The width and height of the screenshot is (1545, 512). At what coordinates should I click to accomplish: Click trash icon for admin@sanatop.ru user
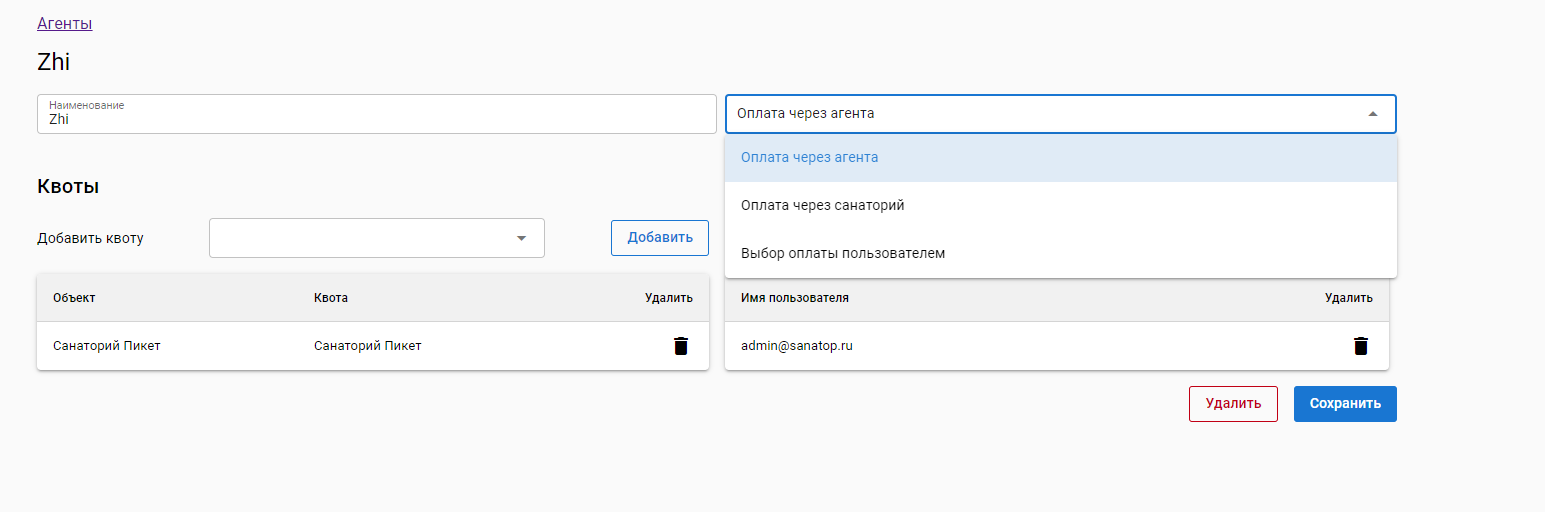click(1360, 346)
